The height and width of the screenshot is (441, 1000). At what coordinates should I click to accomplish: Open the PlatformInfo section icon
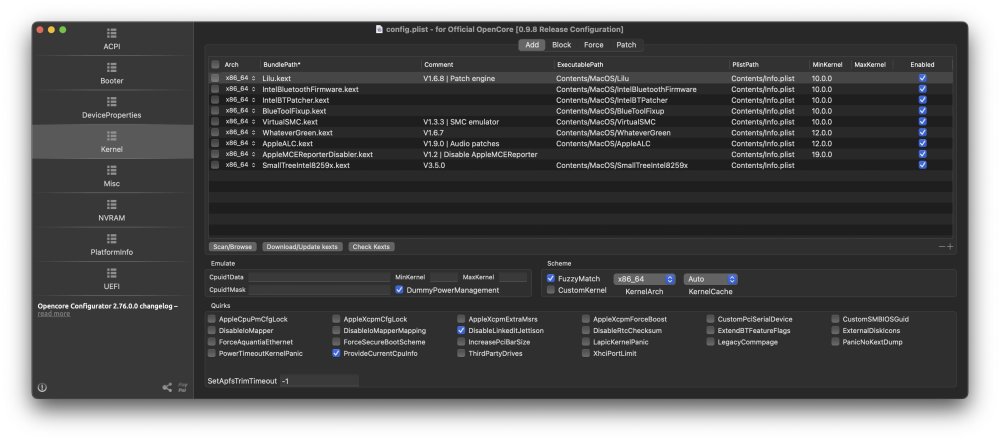tap(112, 239)
